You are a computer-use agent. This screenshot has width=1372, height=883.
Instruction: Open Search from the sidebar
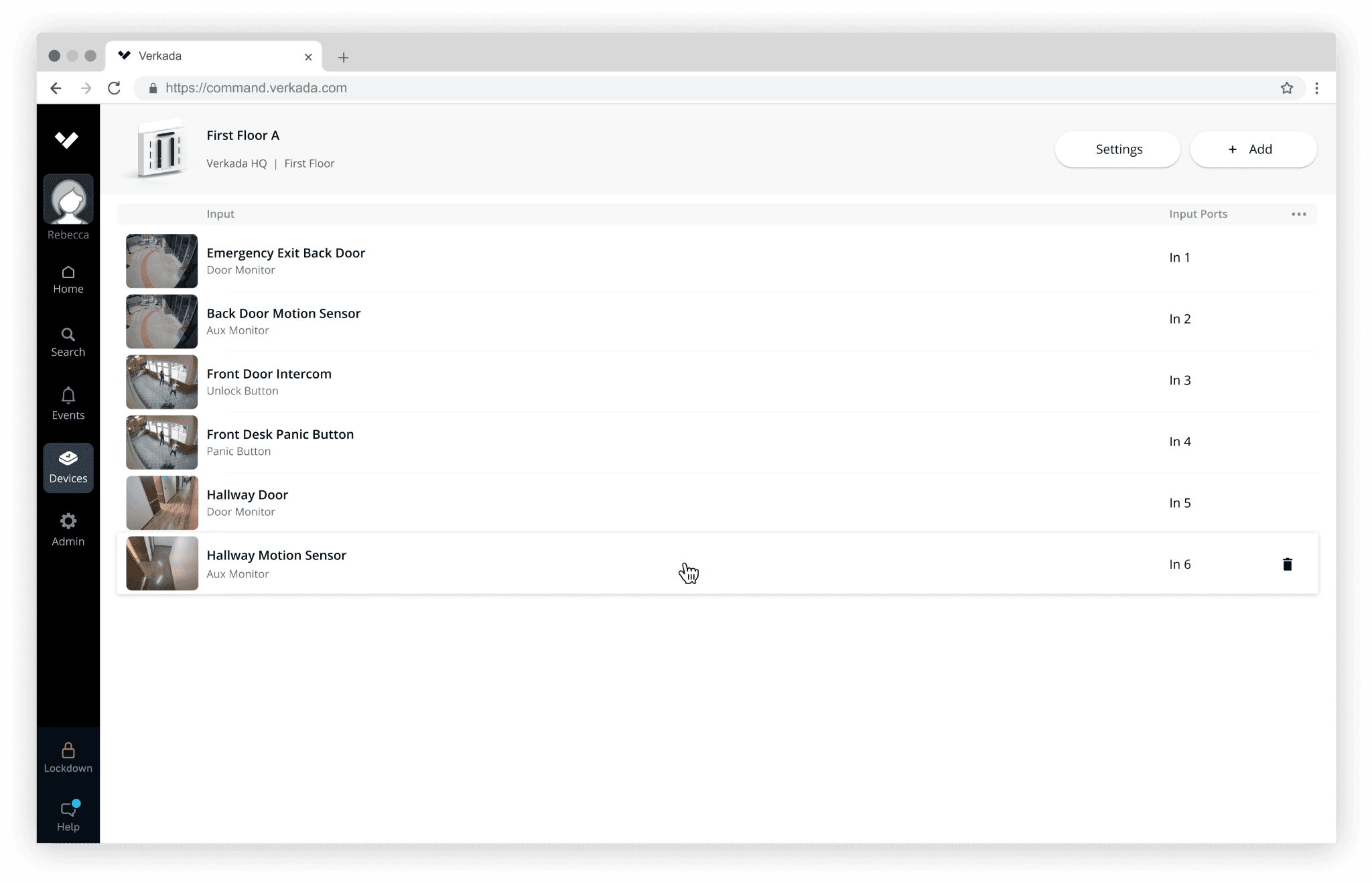click(68, 342)
